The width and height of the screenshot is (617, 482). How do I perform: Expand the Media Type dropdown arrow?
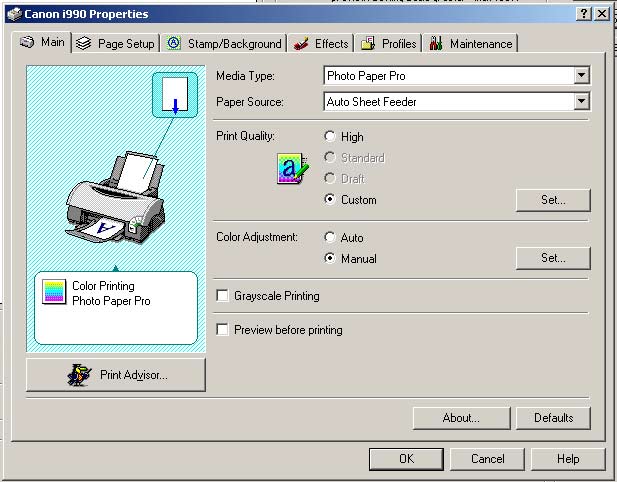tap(582, 75)
